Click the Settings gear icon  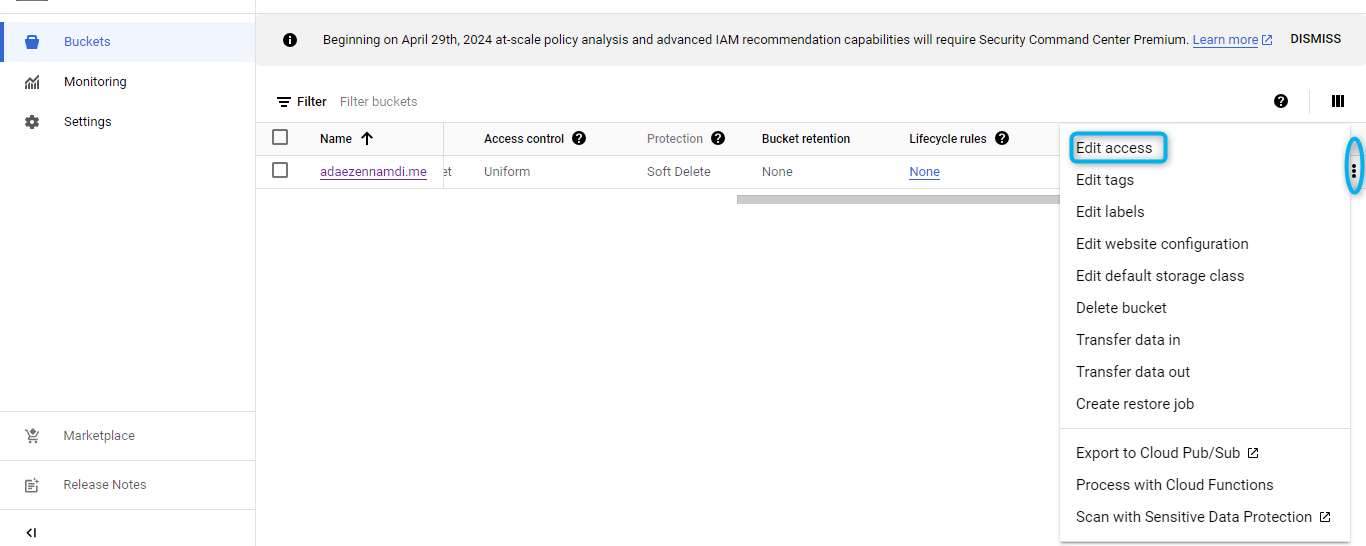click(32, 122)
